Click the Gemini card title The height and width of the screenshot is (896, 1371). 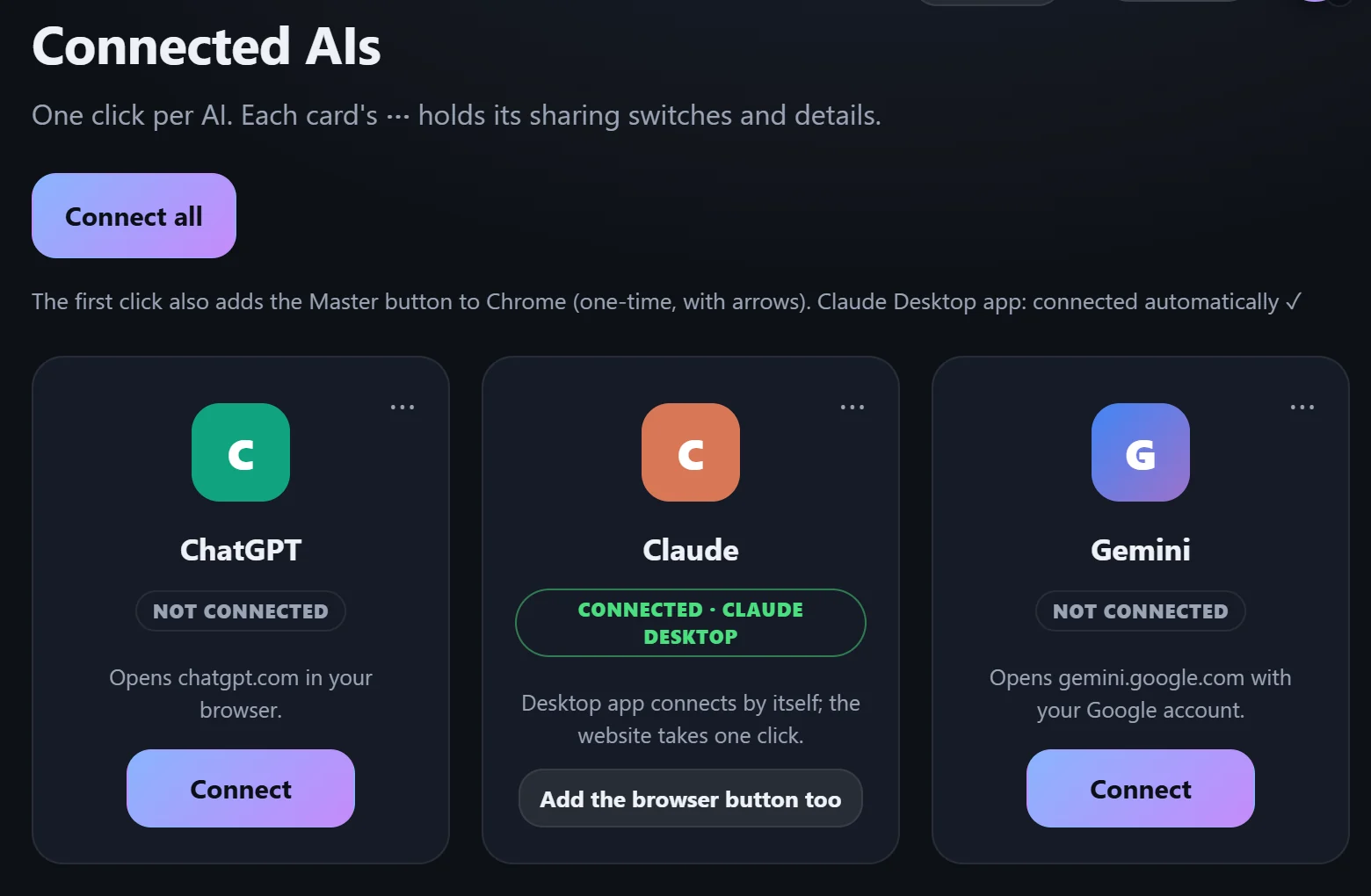tap(1141, 550)
